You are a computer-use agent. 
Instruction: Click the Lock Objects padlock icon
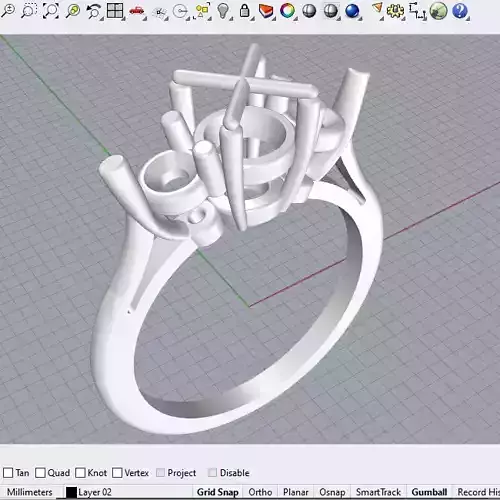coord(245,10)
